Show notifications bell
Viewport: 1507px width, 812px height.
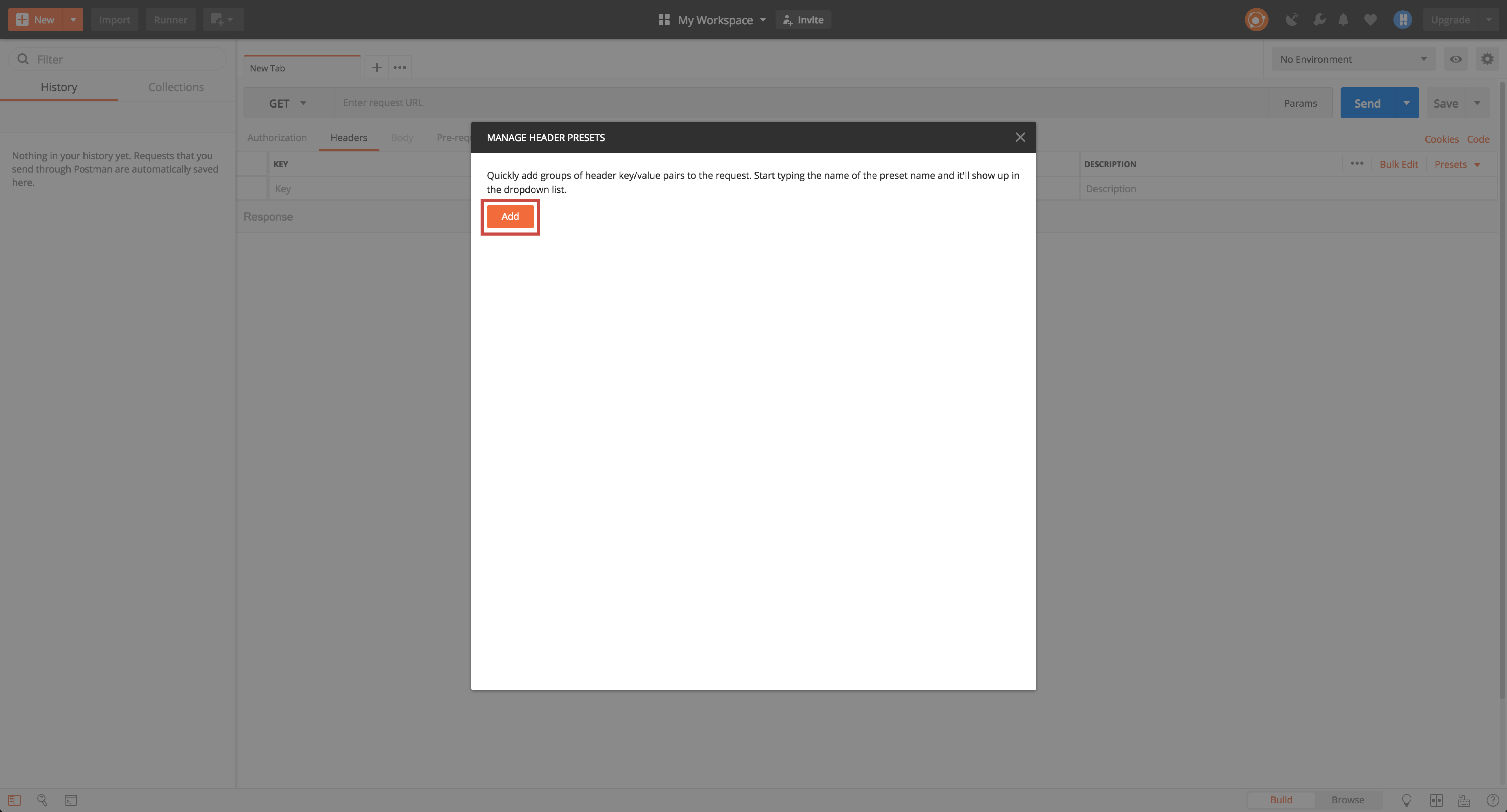coord(1343,19)
